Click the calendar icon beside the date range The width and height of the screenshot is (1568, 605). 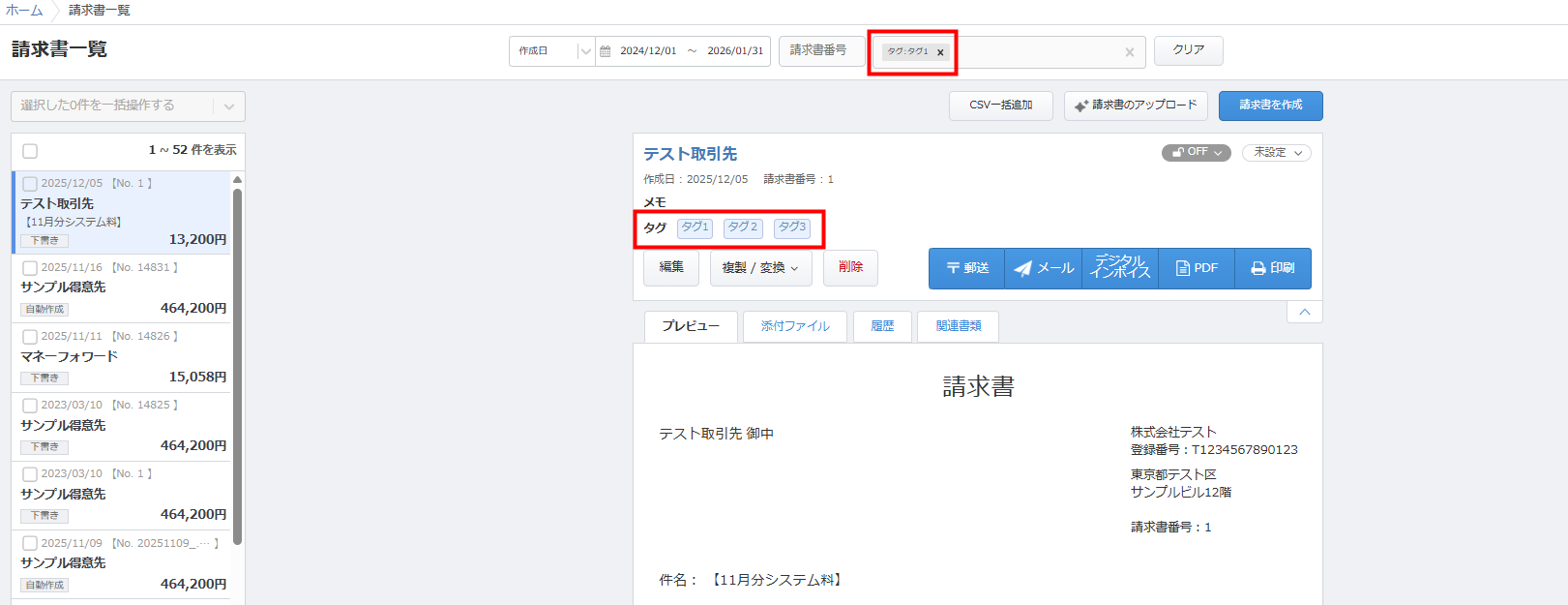tap(606, 51)
